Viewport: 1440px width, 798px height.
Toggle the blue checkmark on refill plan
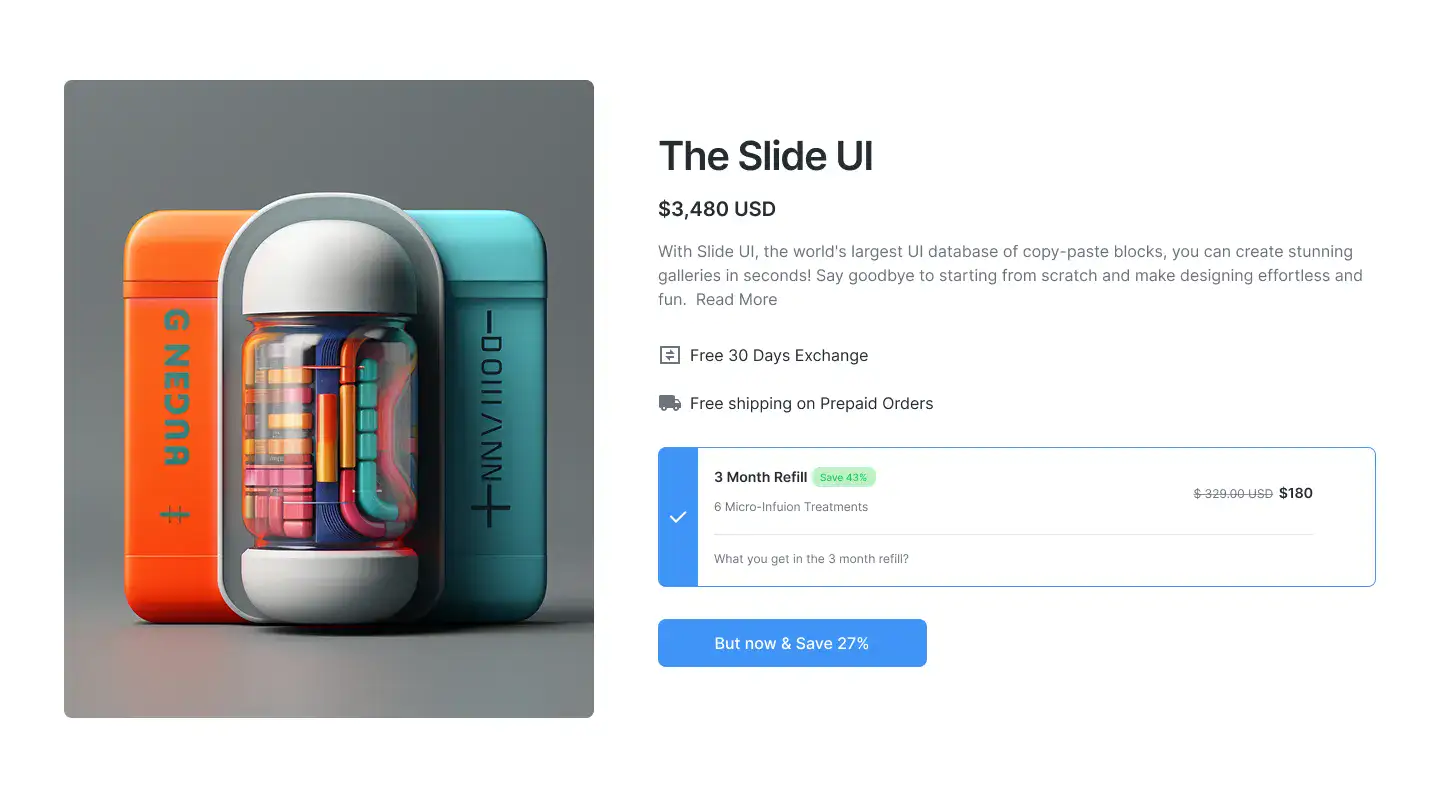pos(678,517)
